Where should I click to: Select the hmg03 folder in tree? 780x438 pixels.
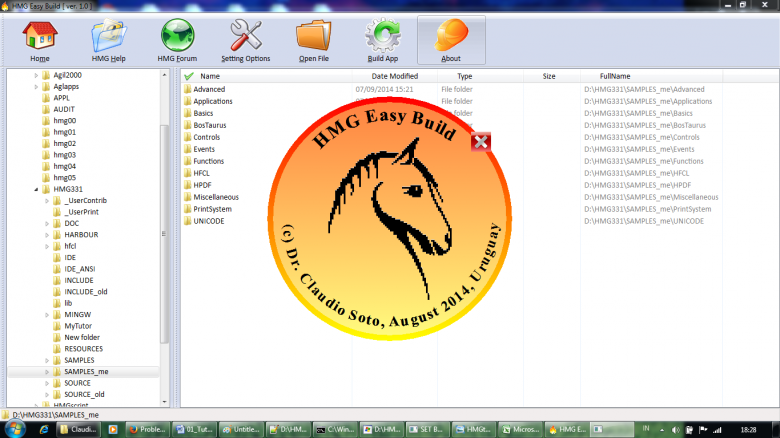[65, 155]
